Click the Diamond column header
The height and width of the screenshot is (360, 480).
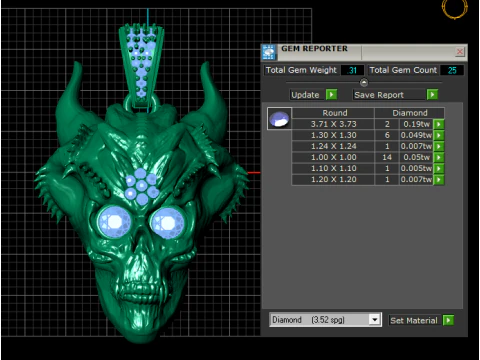(x=410, y=113)
